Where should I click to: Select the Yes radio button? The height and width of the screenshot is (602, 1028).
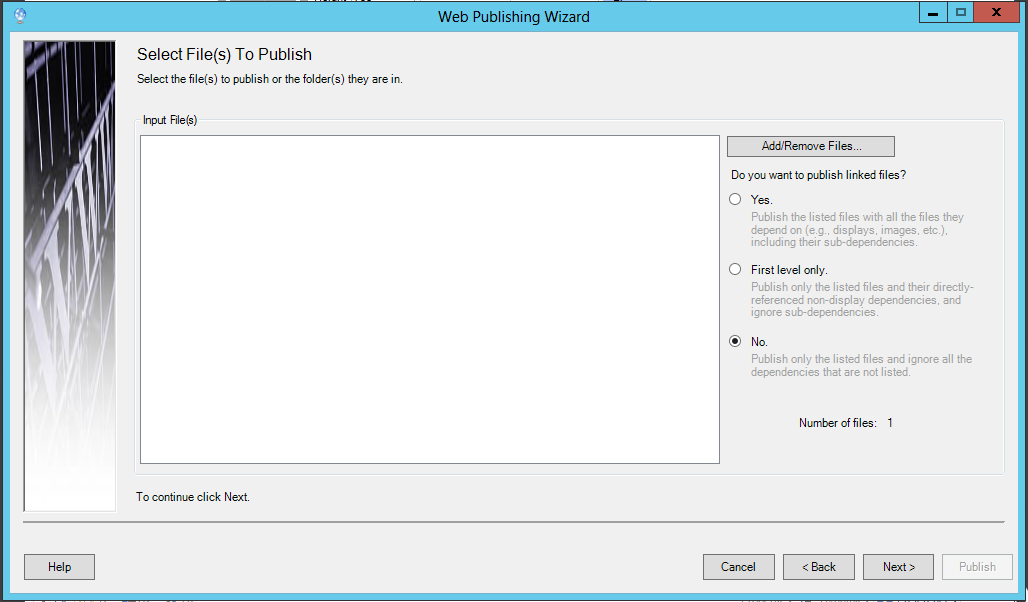736,199
